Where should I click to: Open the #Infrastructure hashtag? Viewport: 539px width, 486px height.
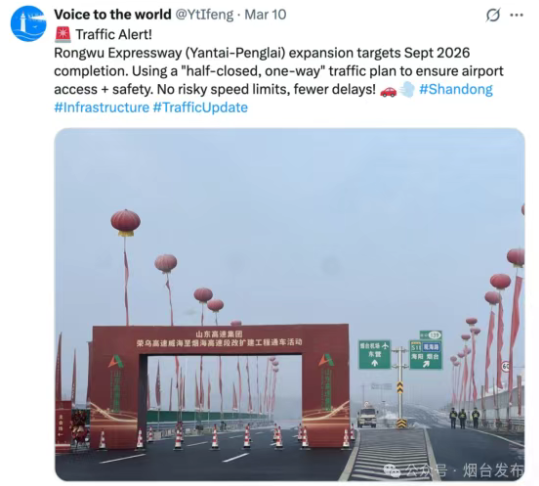pyautogui.click(x=102, y=108)
